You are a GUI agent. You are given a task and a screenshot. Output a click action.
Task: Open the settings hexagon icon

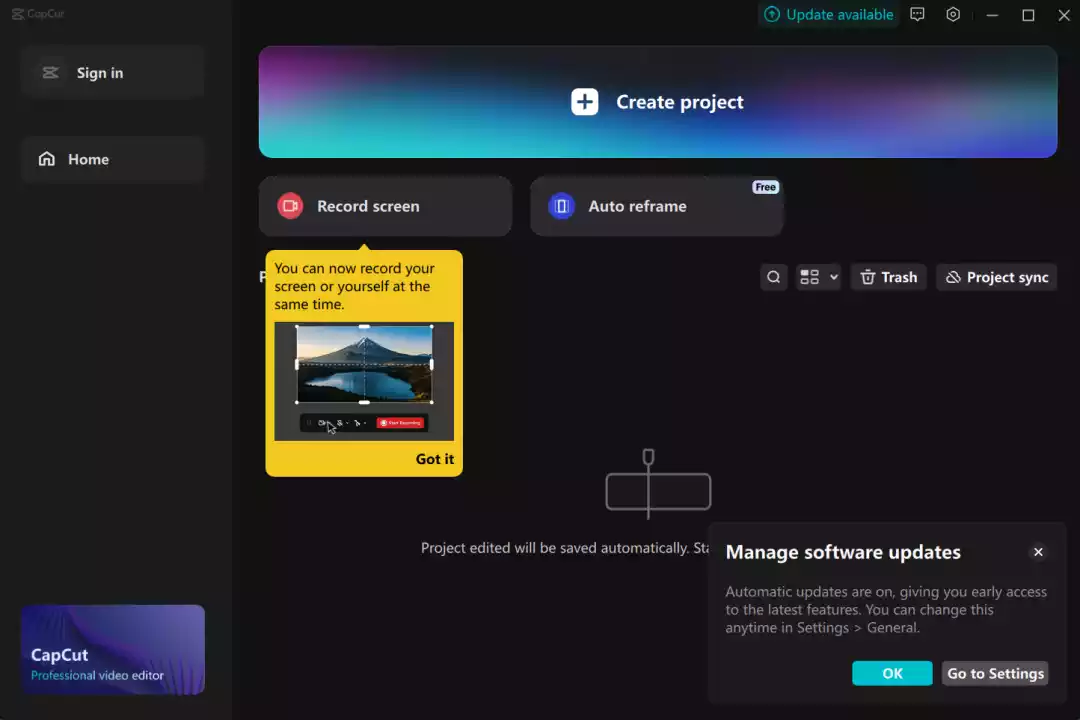coord(953,14)
